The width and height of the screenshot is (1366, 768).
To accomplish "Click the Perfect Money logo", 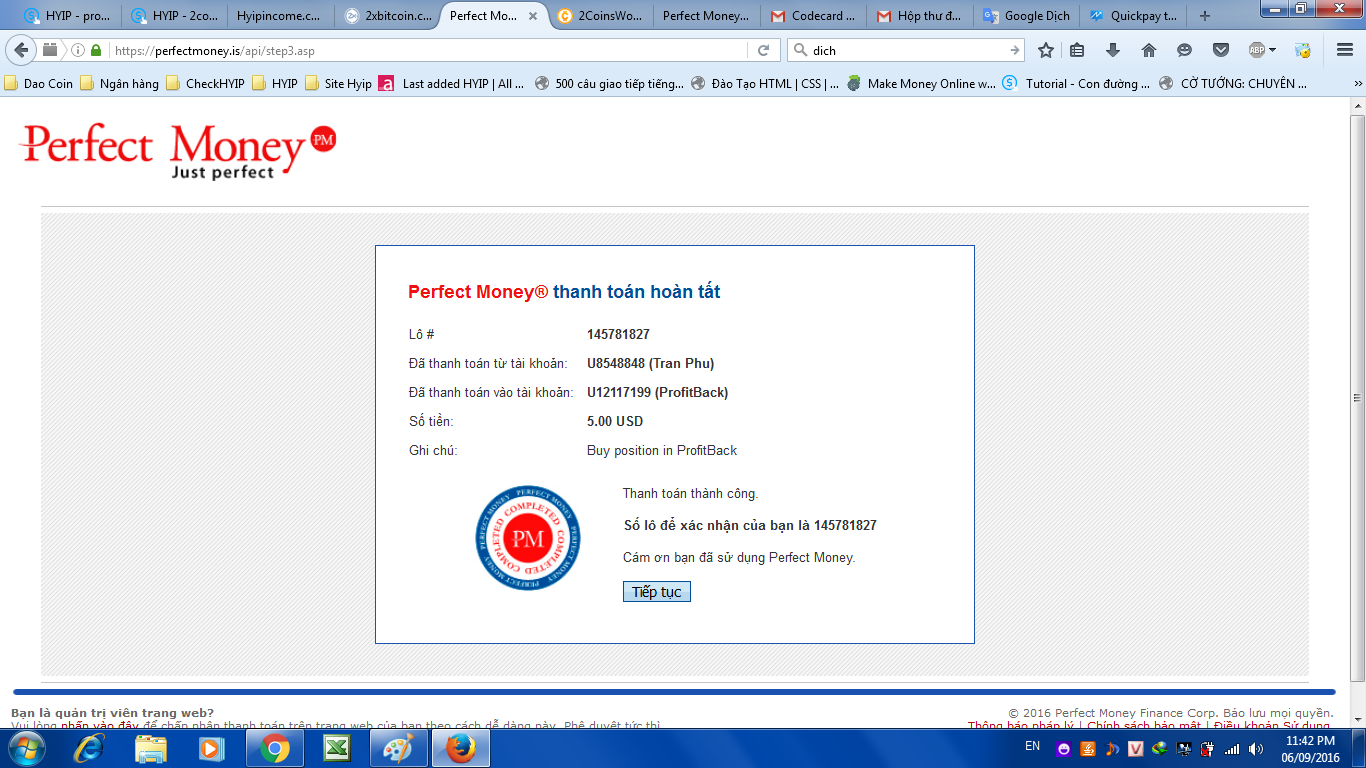I will pyautogui.click(x=178, y=152).
